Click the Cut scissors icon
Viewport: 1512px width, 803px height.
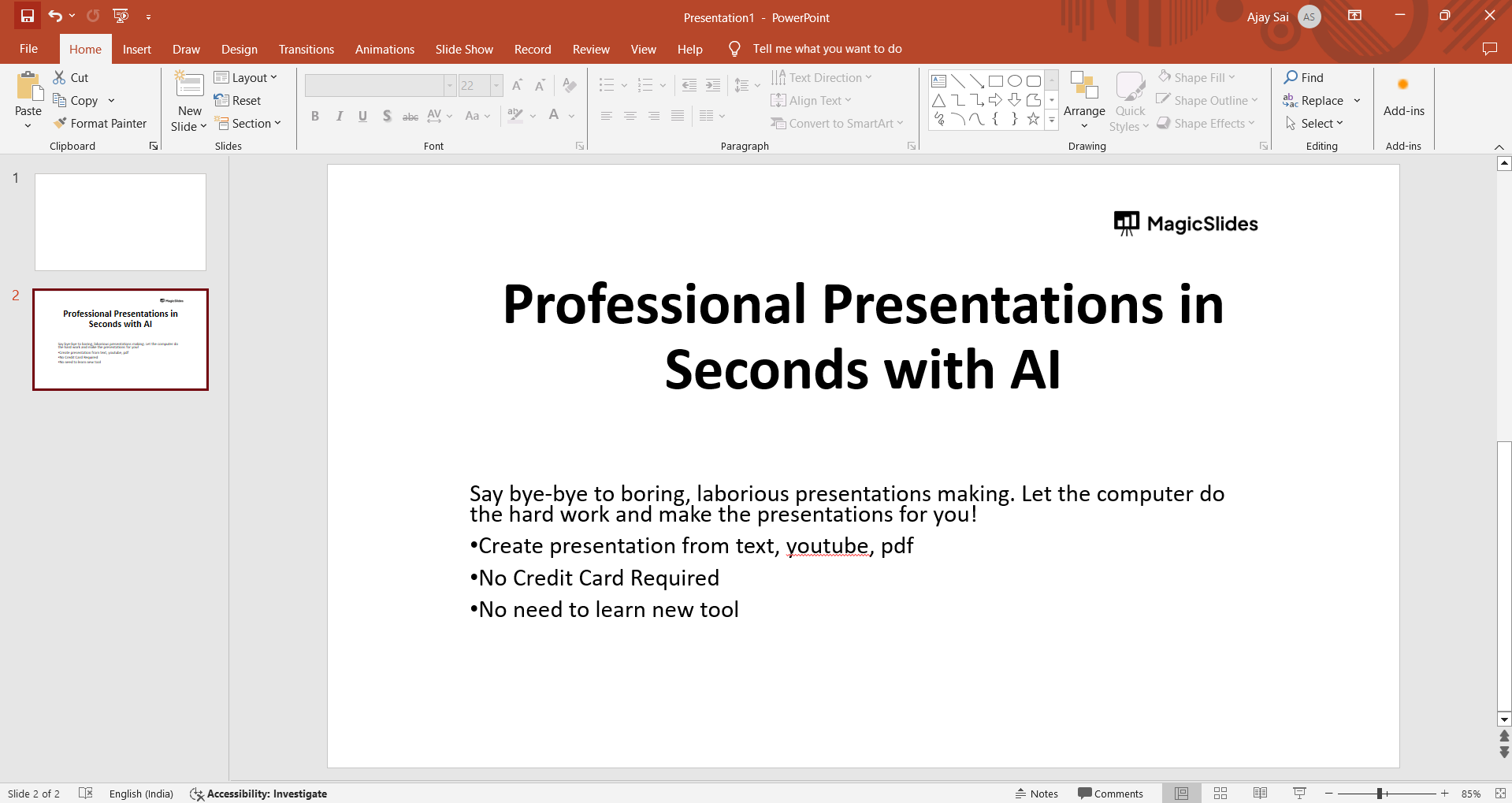59,77
